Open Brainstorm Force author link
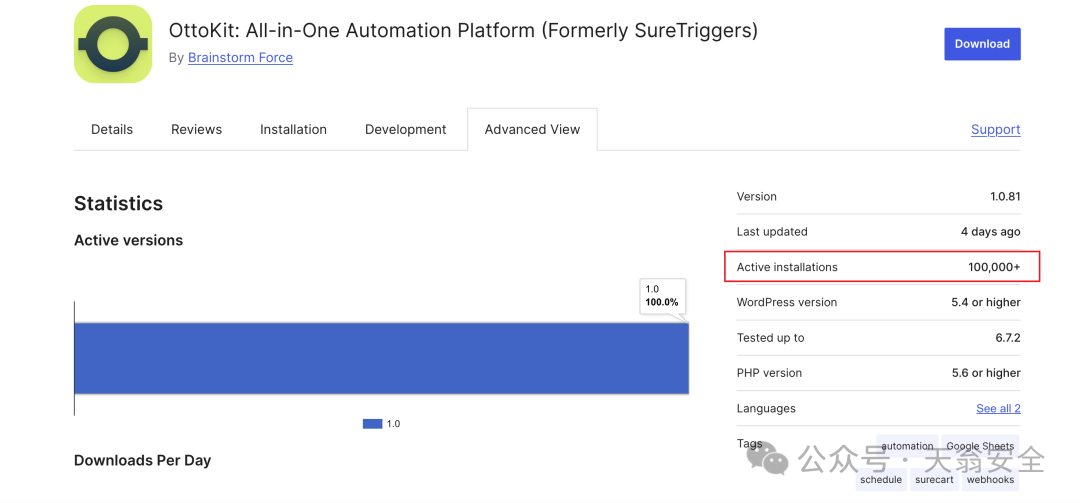The height and width of the screenshot is (503, 1080). click(x=240, y=58)
